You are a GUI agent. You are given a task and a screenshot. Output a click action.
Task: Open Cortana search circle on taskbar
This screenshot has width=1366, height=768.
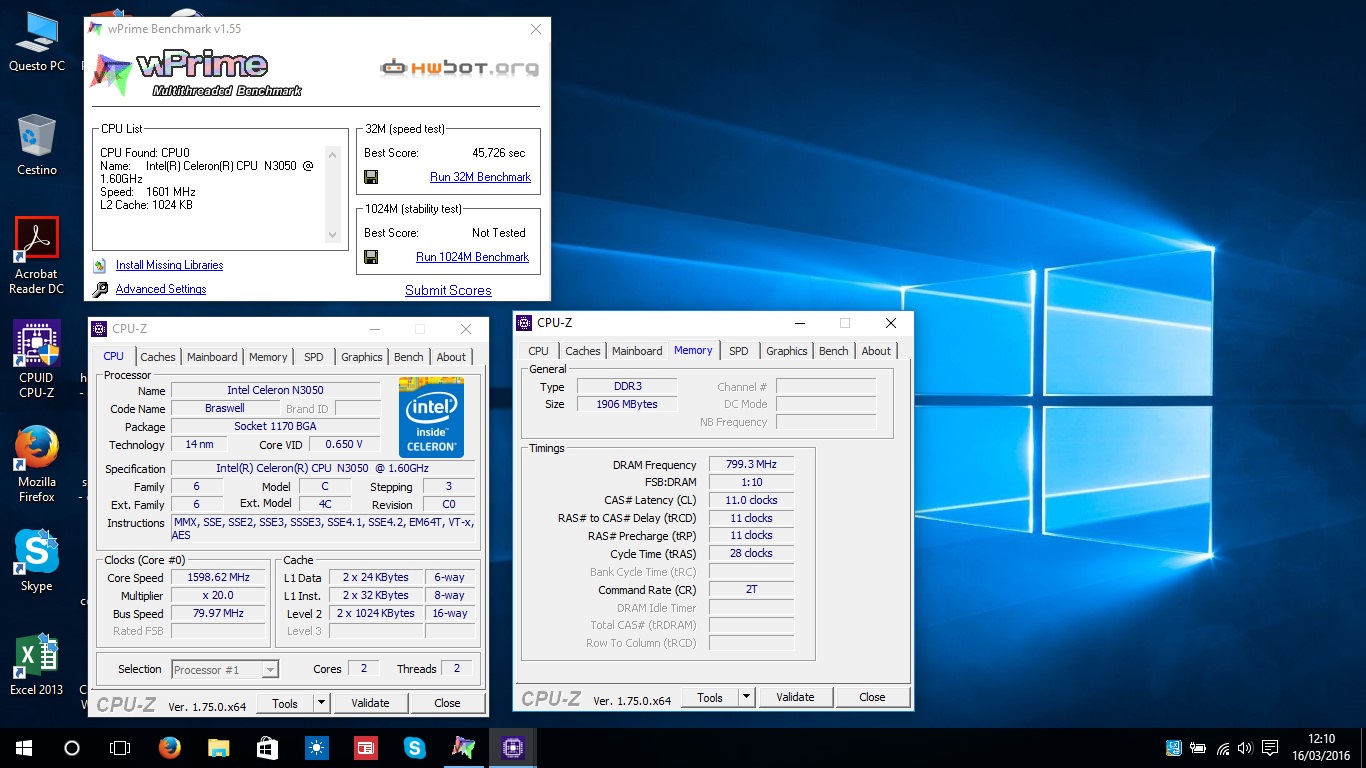pyautogui.click(x=71, y=747)
